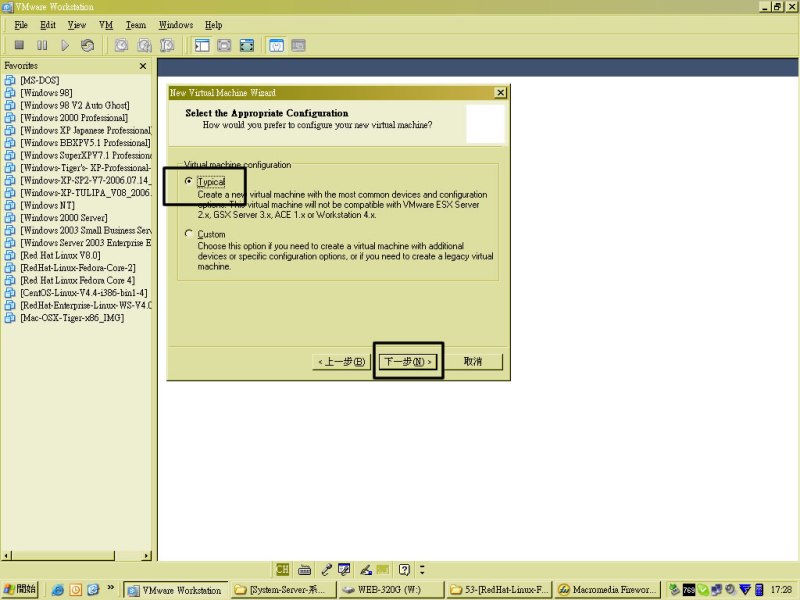Click the 上一步(B) back button
Image resolution: width=800 pixels, height=600 pixels.
point(341,362)
